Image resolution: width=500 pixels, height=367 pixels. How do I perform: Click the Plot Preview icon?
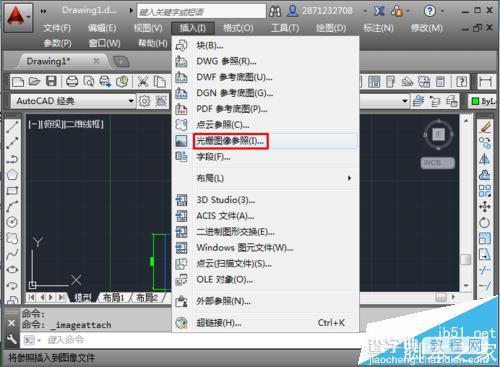coord(89,82)
